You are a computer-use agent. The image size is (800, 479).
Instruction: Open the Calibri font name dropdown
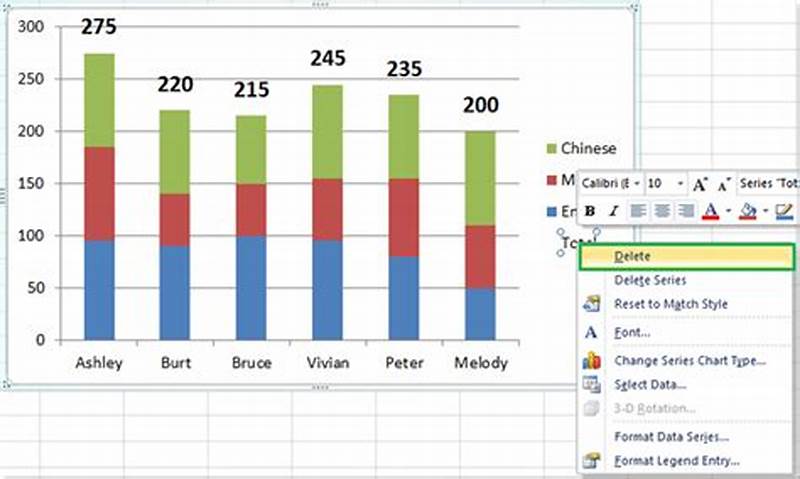click(637, 184)
